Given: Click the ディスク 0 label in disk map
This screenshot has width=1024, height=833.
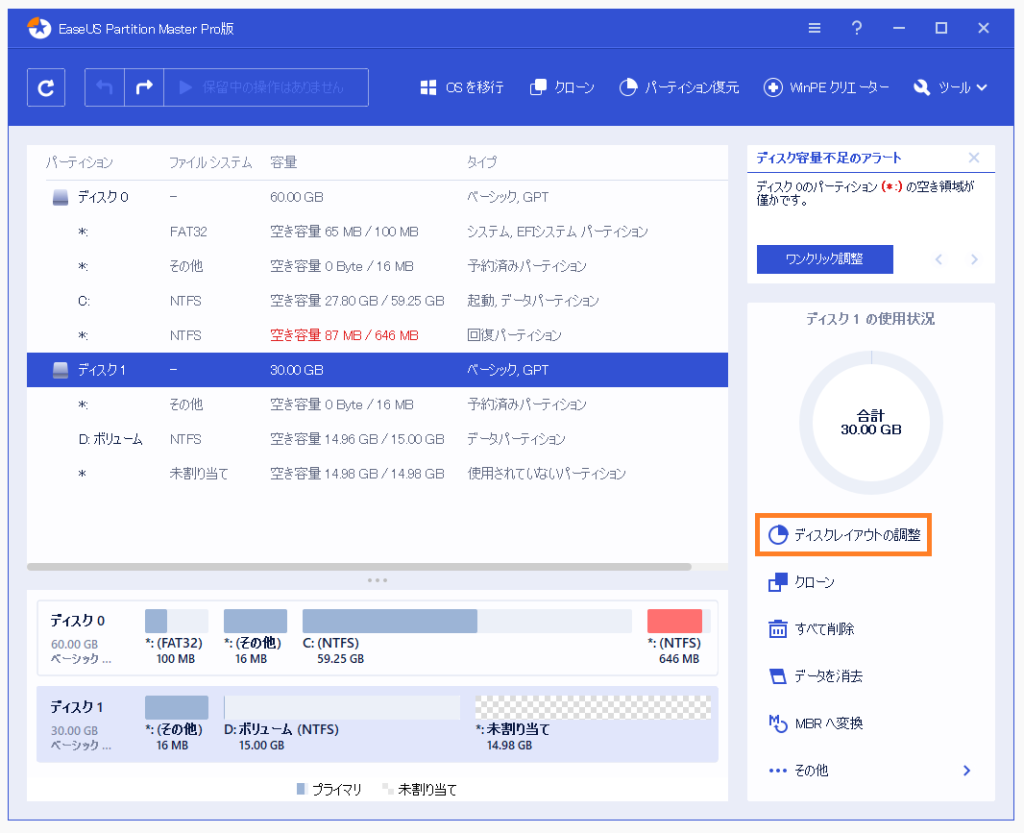Looking at the screenshot, I should coord(78,621).
